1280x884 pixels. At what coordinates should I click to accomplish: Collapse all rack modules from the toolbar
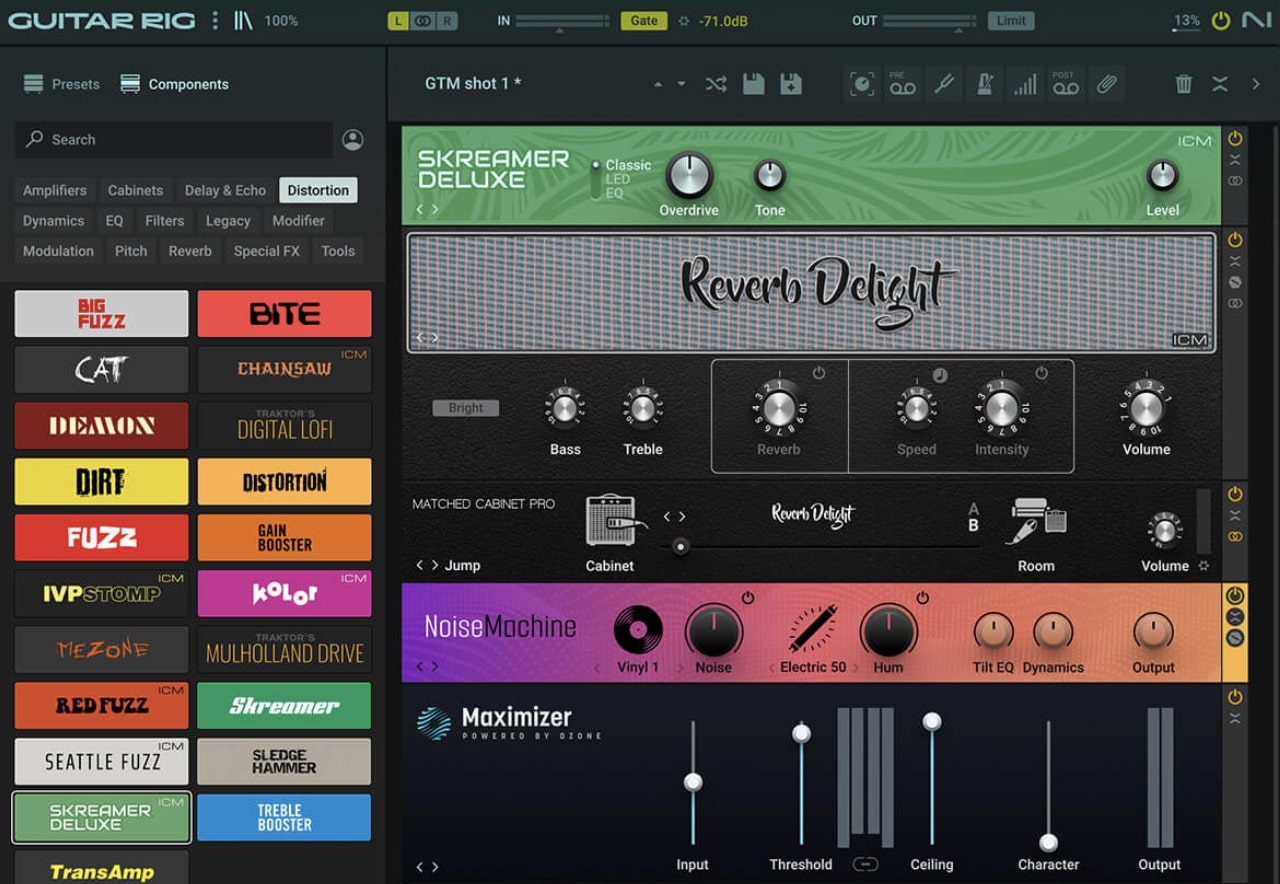pyautogui.click(x=1220, y=84)
